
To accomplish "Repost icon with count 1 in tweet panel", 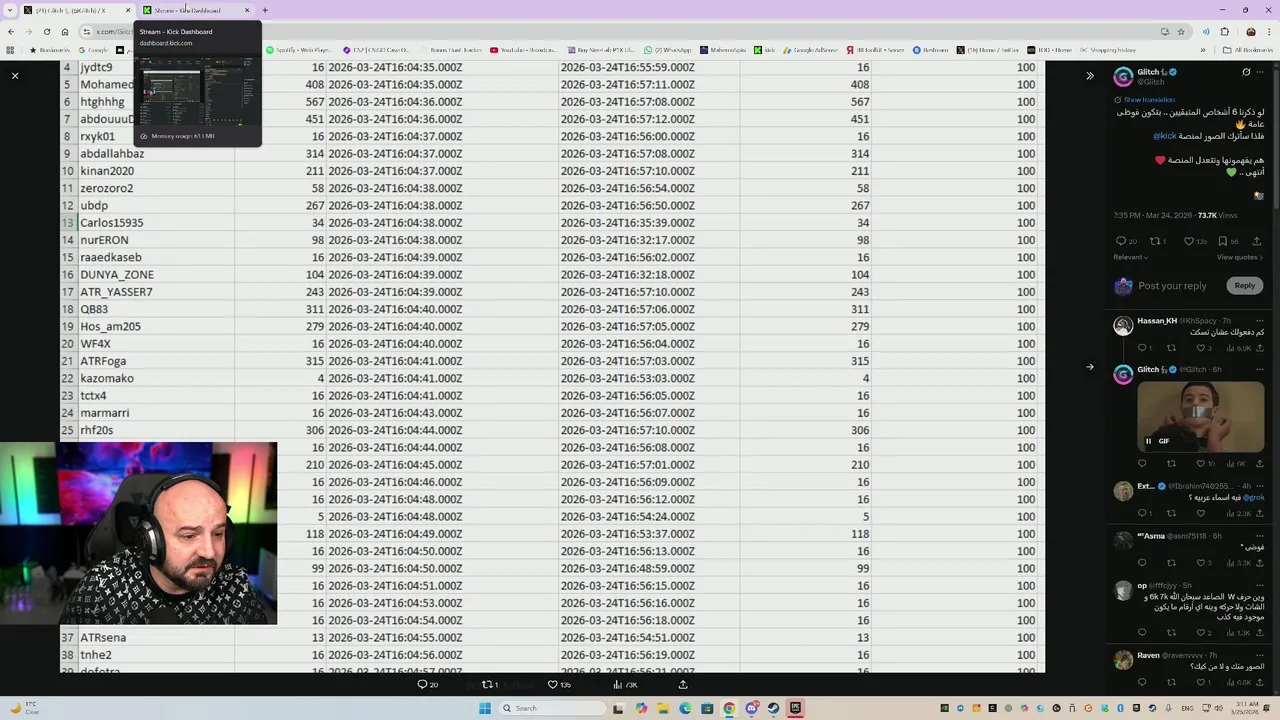I will (1154, 241).
